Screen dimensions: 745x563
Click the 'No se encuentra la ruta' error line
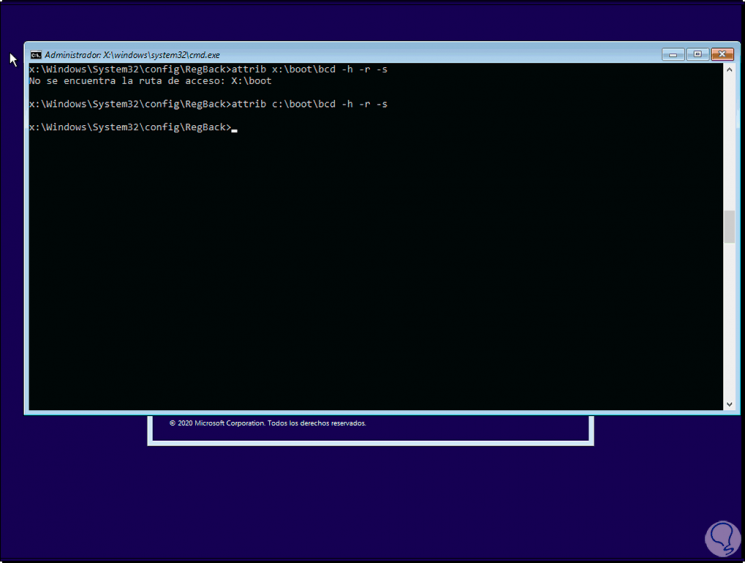(x=150, y=81)
